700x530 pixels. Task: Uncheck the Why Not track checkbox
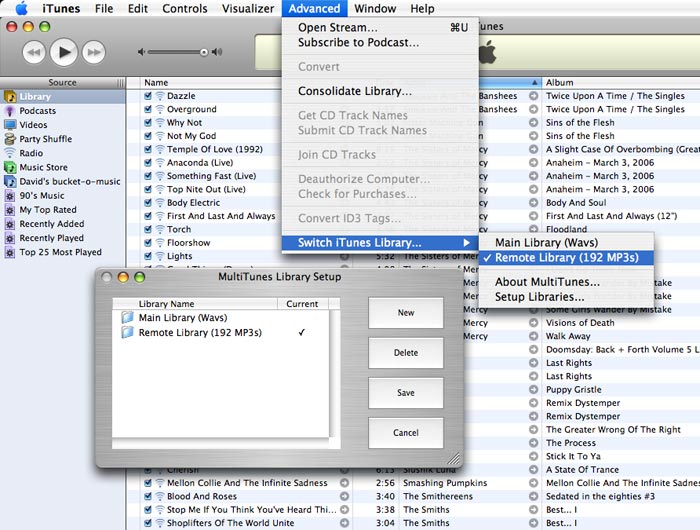click(x=148, y=122)
